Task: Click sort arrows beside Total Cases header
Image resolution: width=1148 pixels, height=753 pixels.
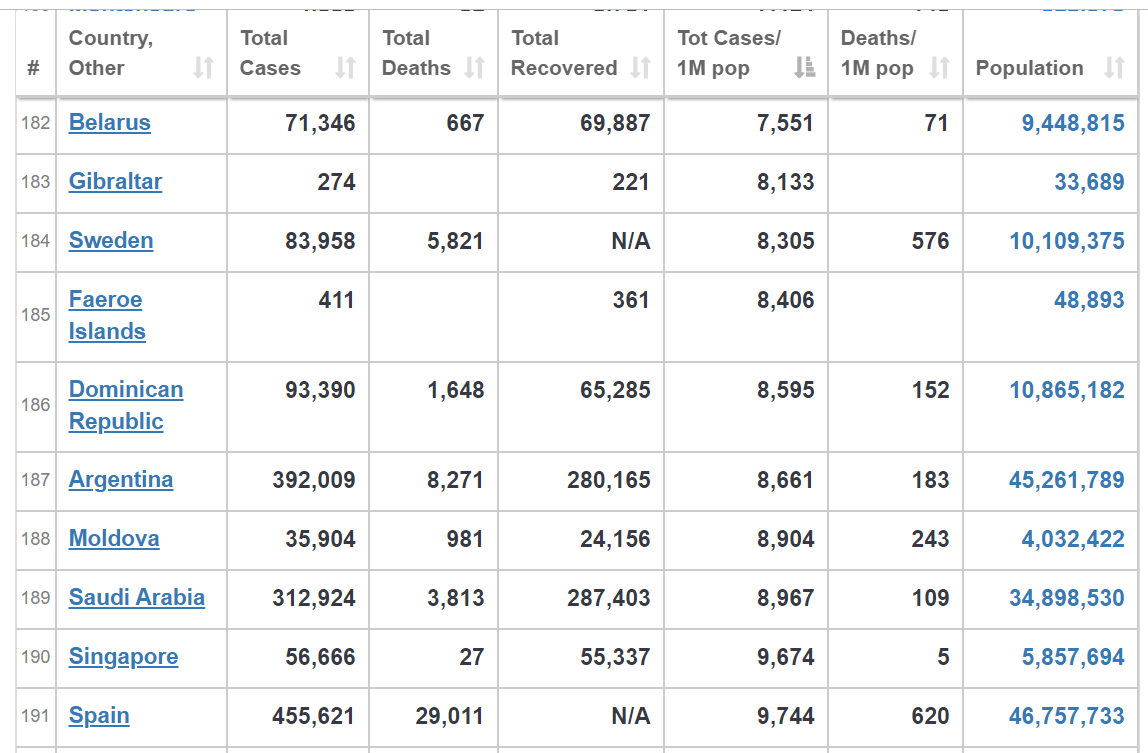Action: tap(346, 68)
